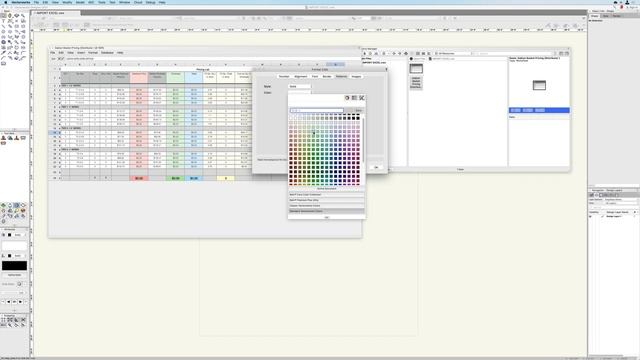Select the red $0.00 total cell in worksheet

point(139,178)
